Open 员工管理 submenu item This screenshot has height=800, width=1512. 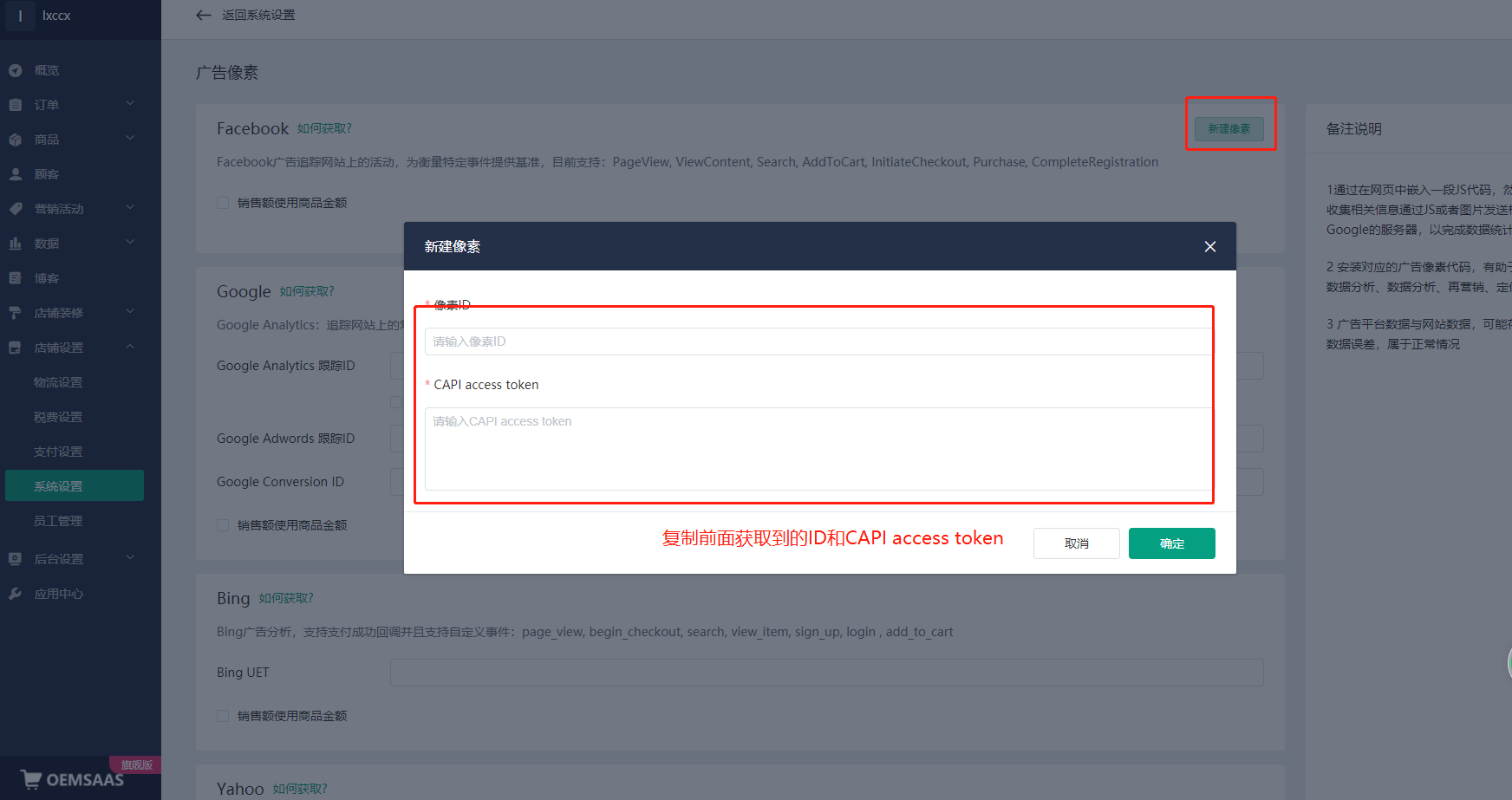tap(58, 521)
